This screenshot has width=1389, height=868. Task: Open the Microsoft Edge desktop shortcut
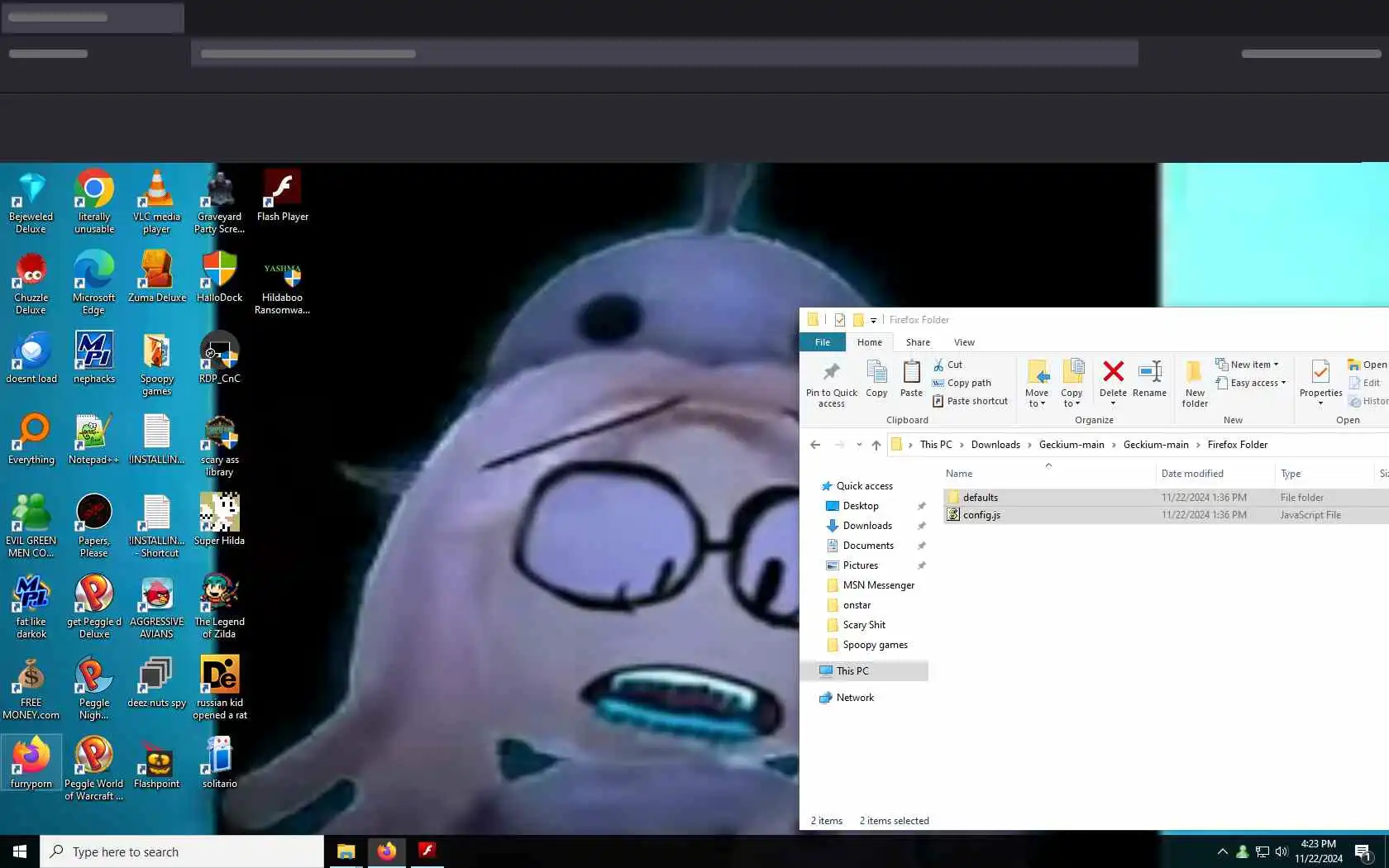[x=94, y=284]
